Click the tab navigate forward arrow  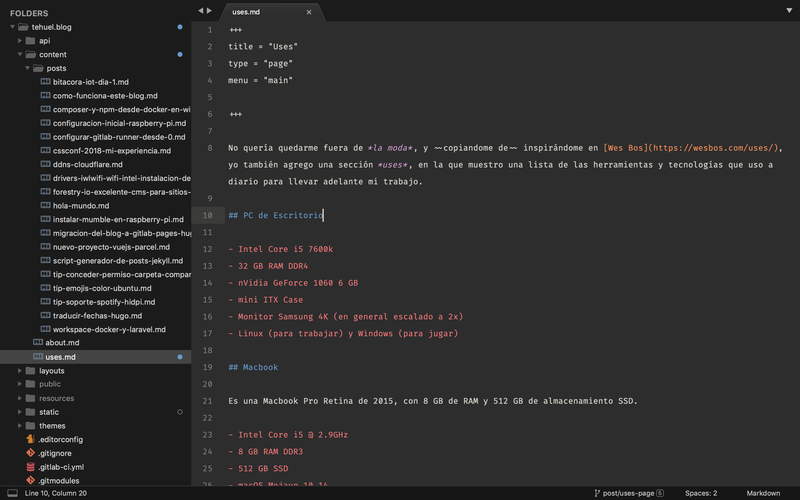[209, 11]
